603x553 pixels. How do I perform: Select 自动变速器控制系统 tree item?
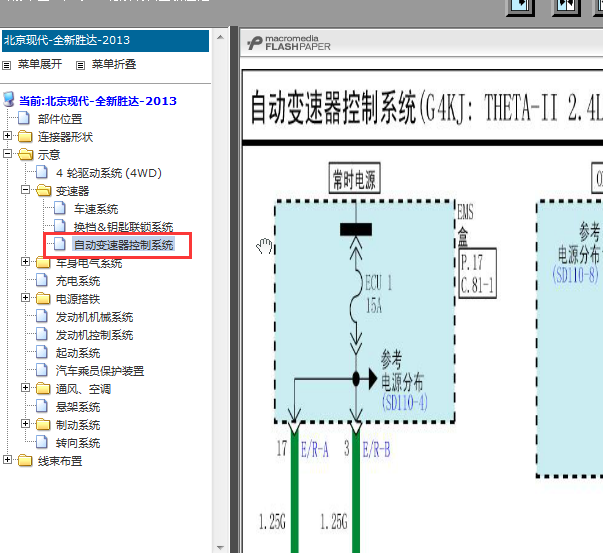pyautogui.click(x=123, y=245)
